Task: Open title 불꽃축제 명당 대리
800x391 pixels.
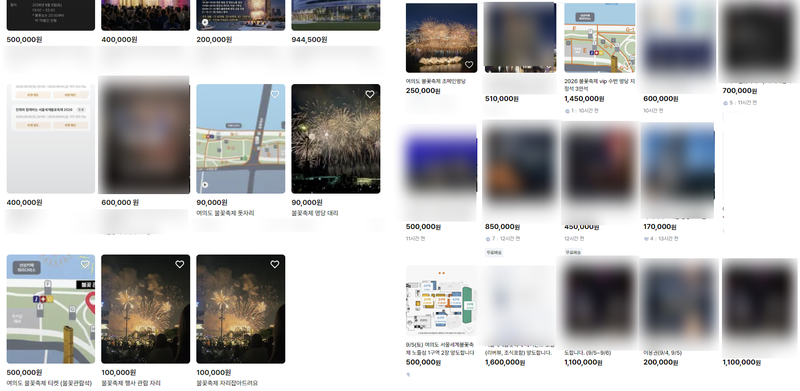Action: tap(315, 213)
